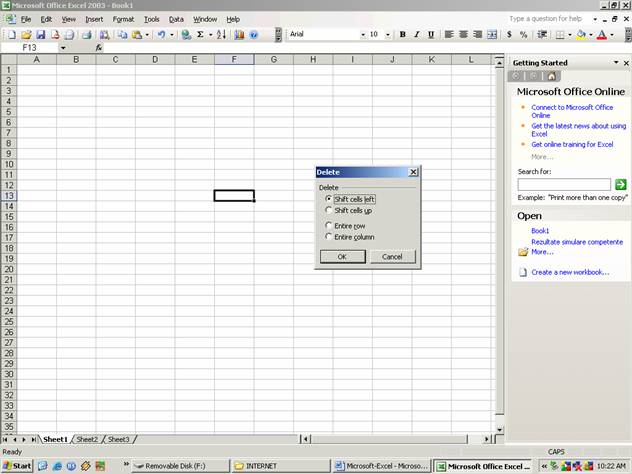Image resolution: width=632 pixels, height=474 pixels.
Task: Click OK in the Delete dialog
Action: 342,257
